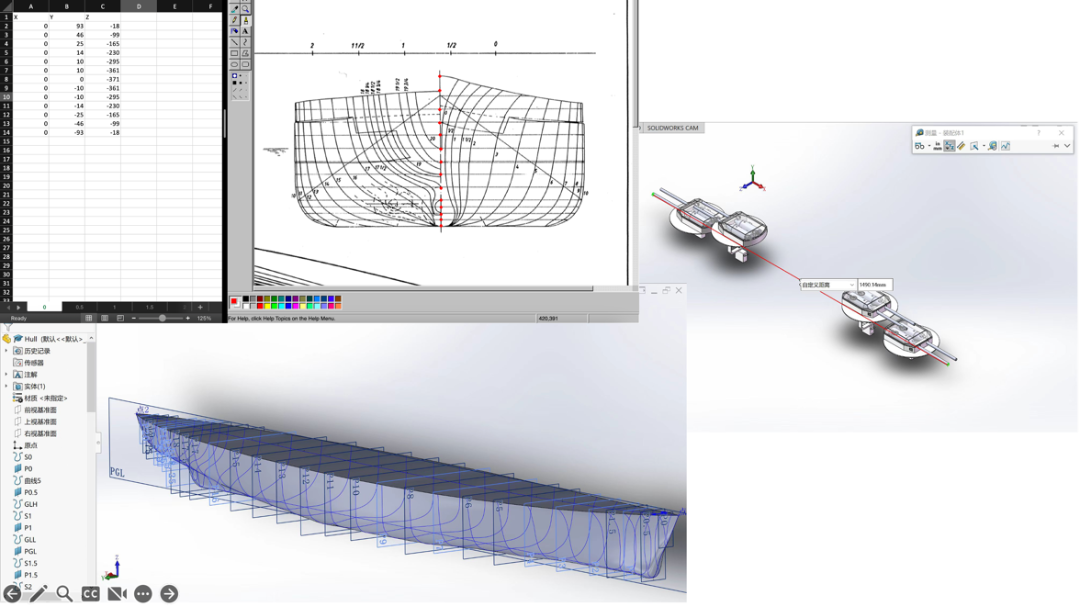Click the search magnifier in bottom bar
The image size is (1080, 606).
pyautogui.click(x=64, y=594)
